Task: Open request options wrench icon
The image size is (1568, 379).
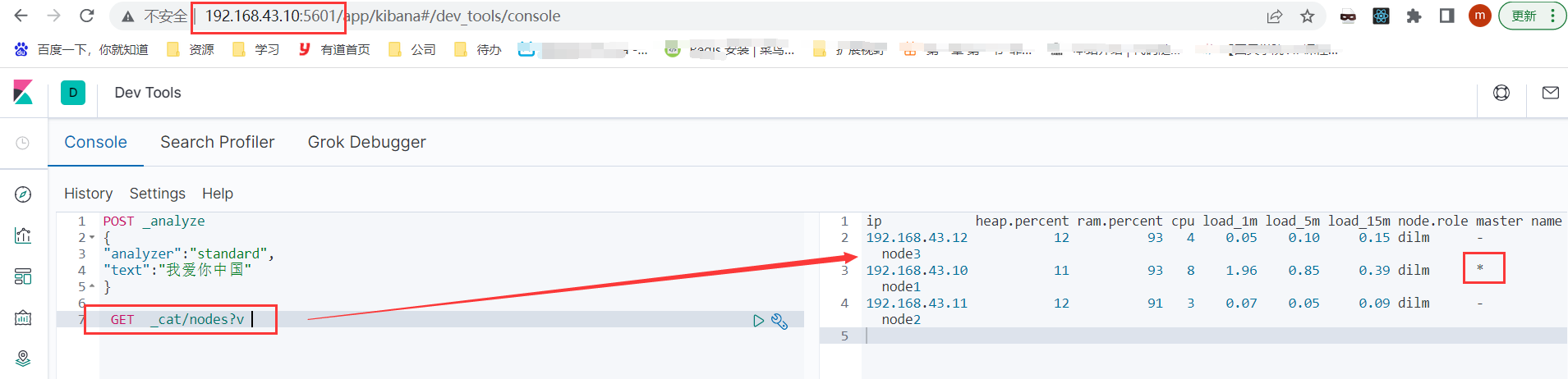Action: pyautogui.click(x=779, y=322)
